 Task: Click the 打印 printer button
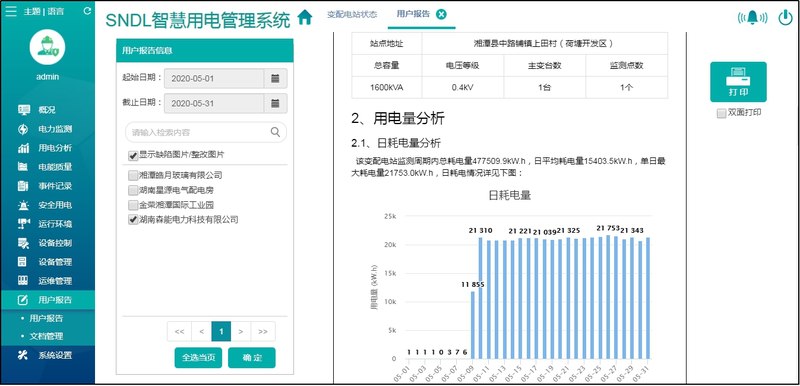pyautogui.click(x=738, y=82)
